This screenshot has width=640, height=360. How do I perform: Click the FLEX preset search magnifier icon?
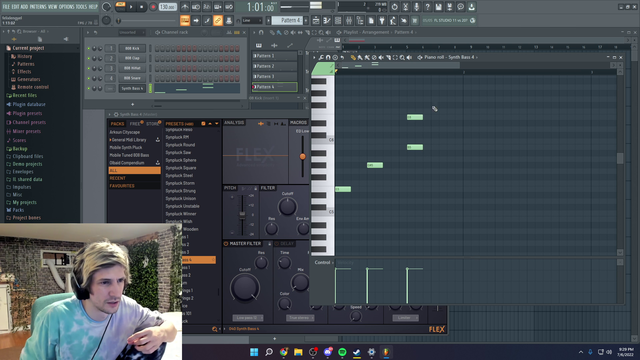click(x=215, y=329)
